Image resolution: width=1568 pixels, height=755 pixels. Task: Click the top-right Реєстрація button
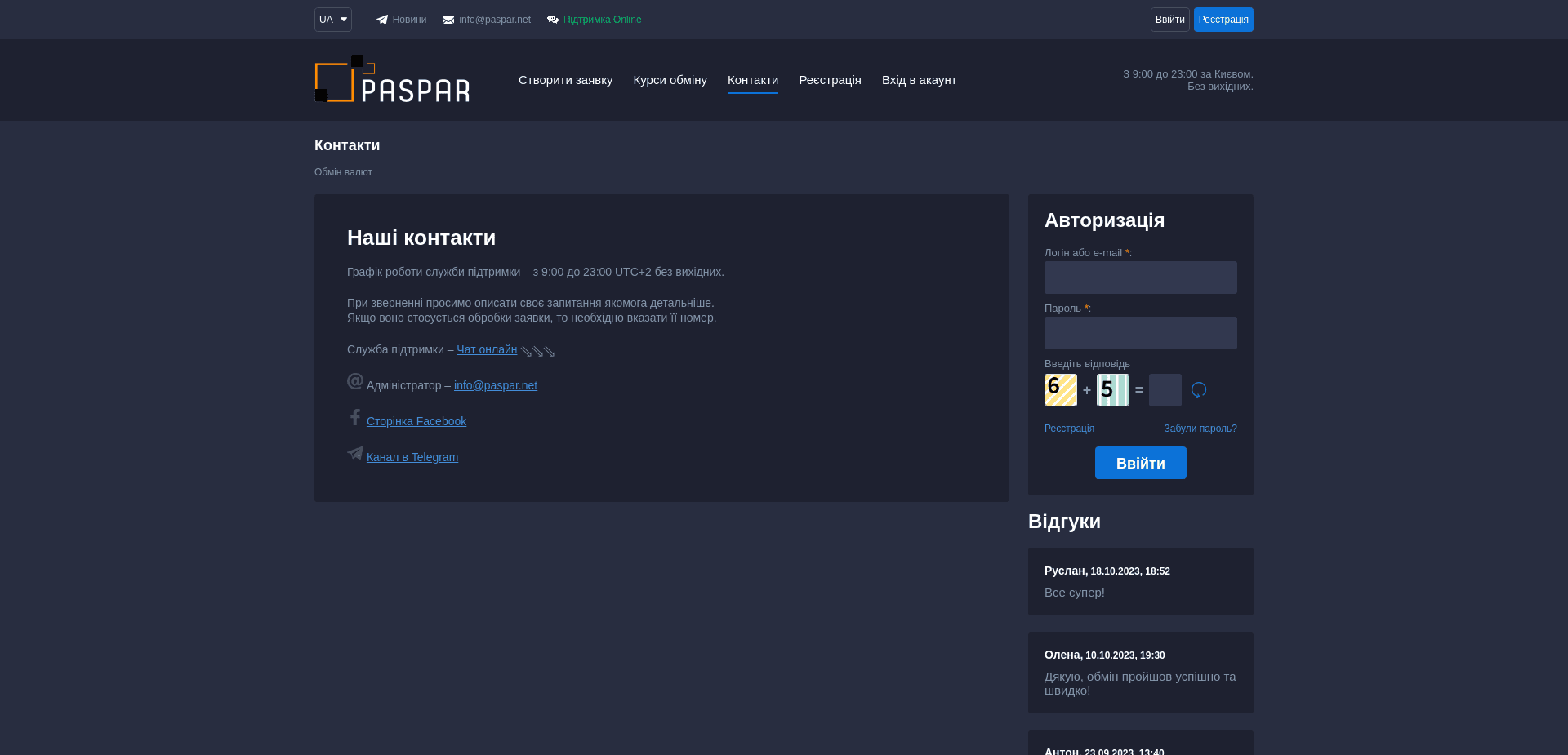[x=1223, y=19]
